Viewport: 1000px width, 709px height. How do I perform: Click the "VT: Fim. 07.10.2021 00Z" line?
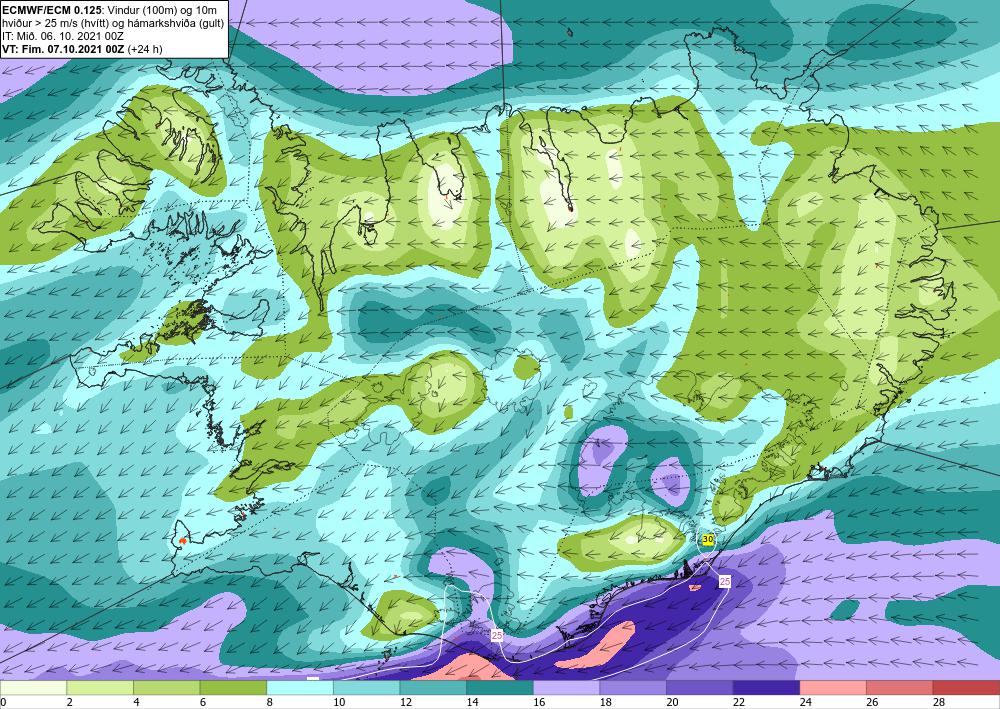tap(64, 48)
